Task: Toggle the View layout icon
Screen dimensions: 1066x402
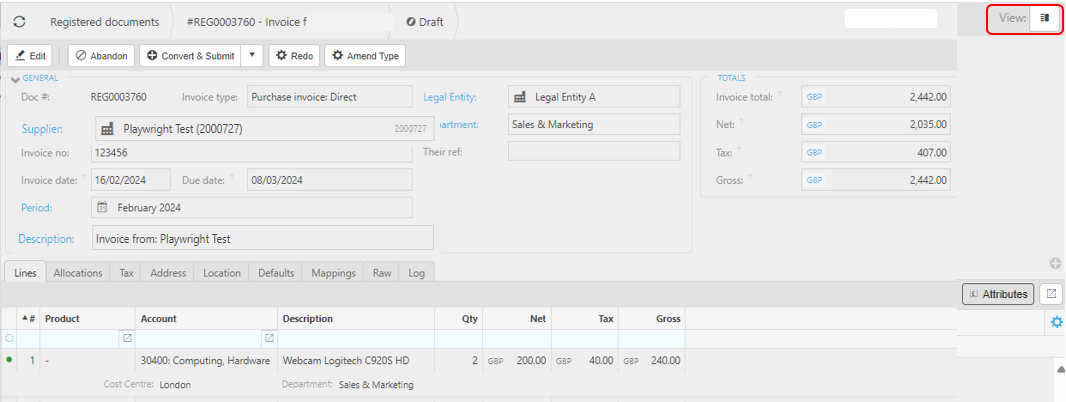Action: [x=1044, y=18]
